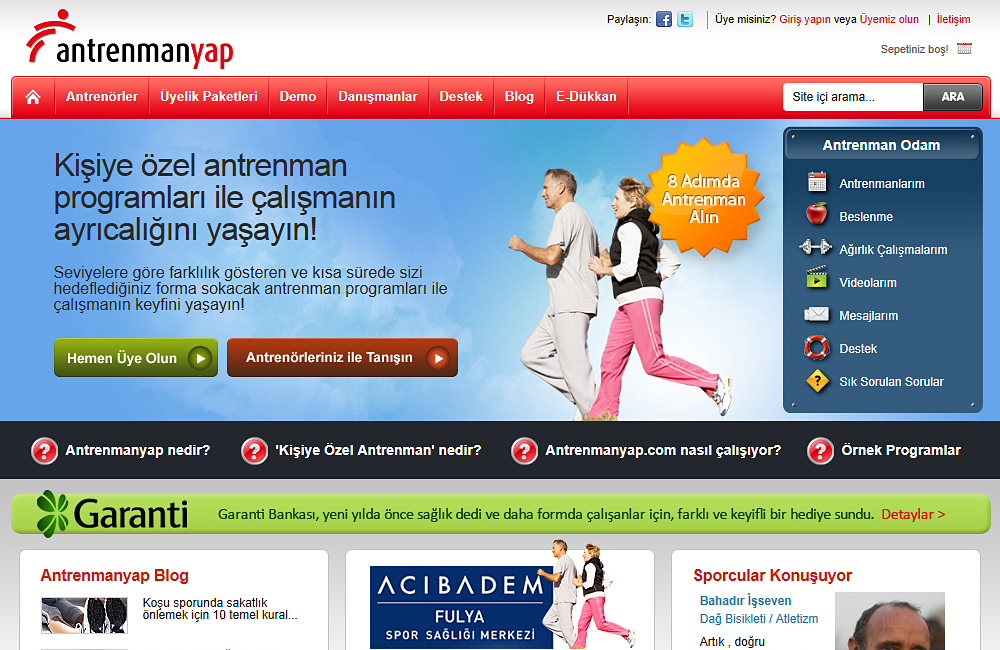
Task: Click the Sepetiniz boş! cart text
Action: tap(915, 49)
